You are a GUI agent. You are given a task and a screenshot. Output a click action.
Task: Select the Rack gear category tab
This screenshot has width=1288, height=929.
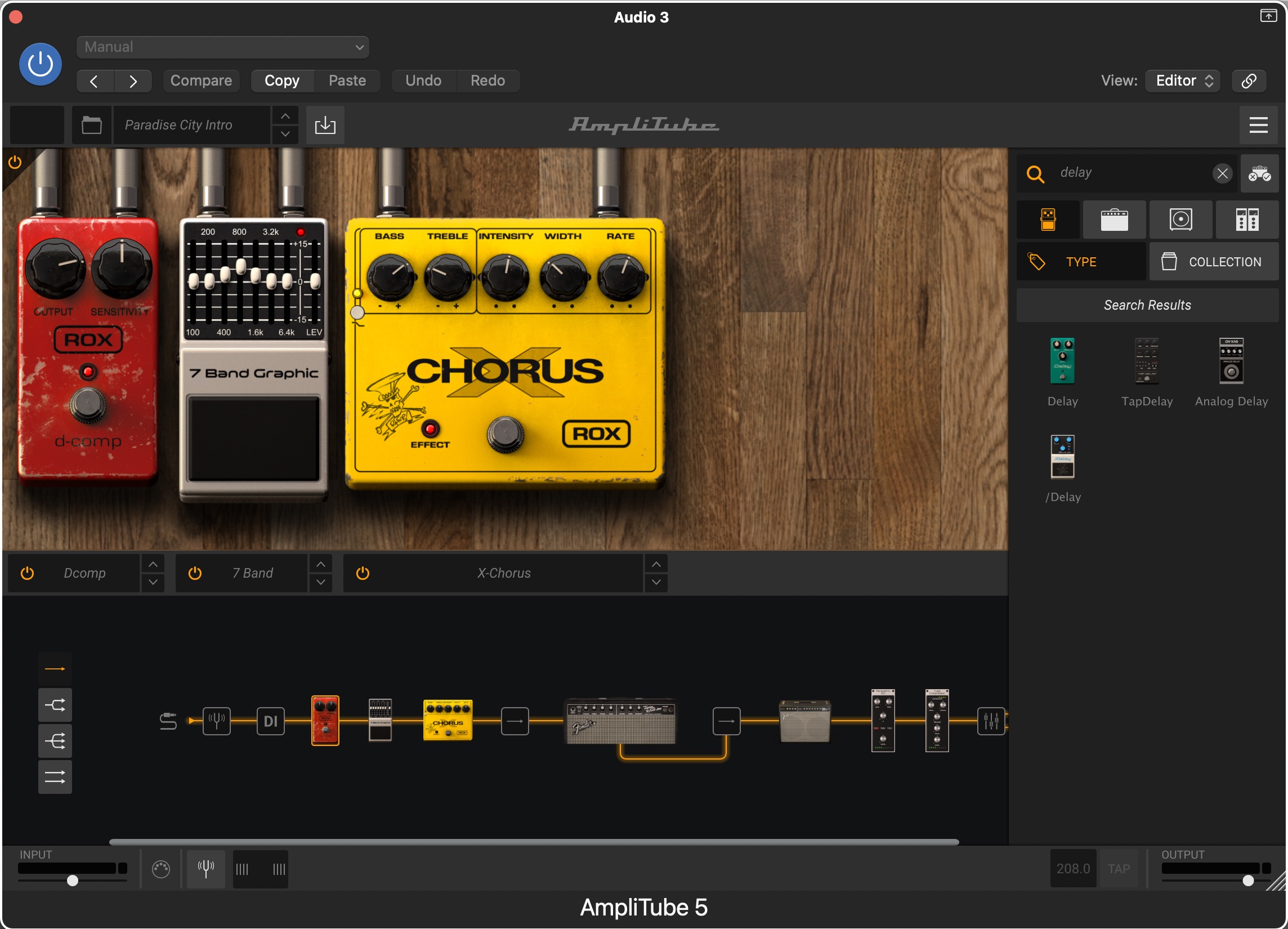click(x=1247, y=220)
